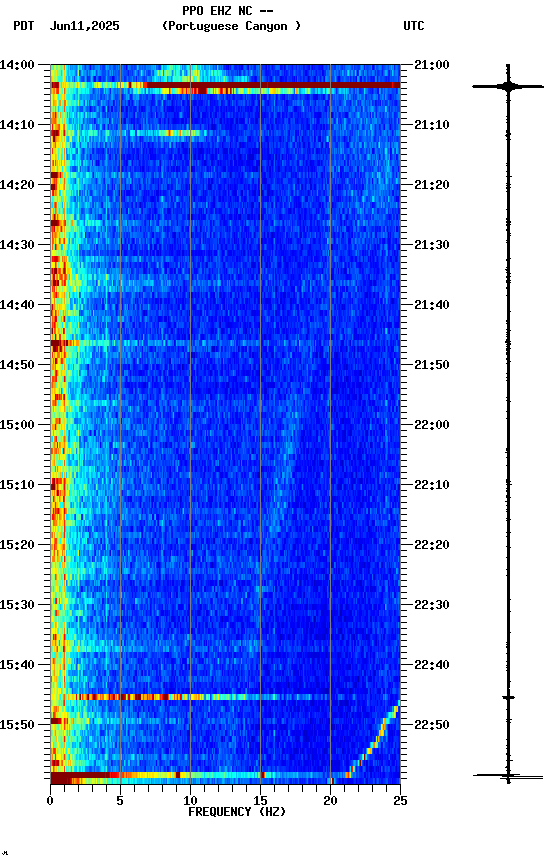
Task: Click the '21:40' UTC time label
Action: [x=432, y=305]
